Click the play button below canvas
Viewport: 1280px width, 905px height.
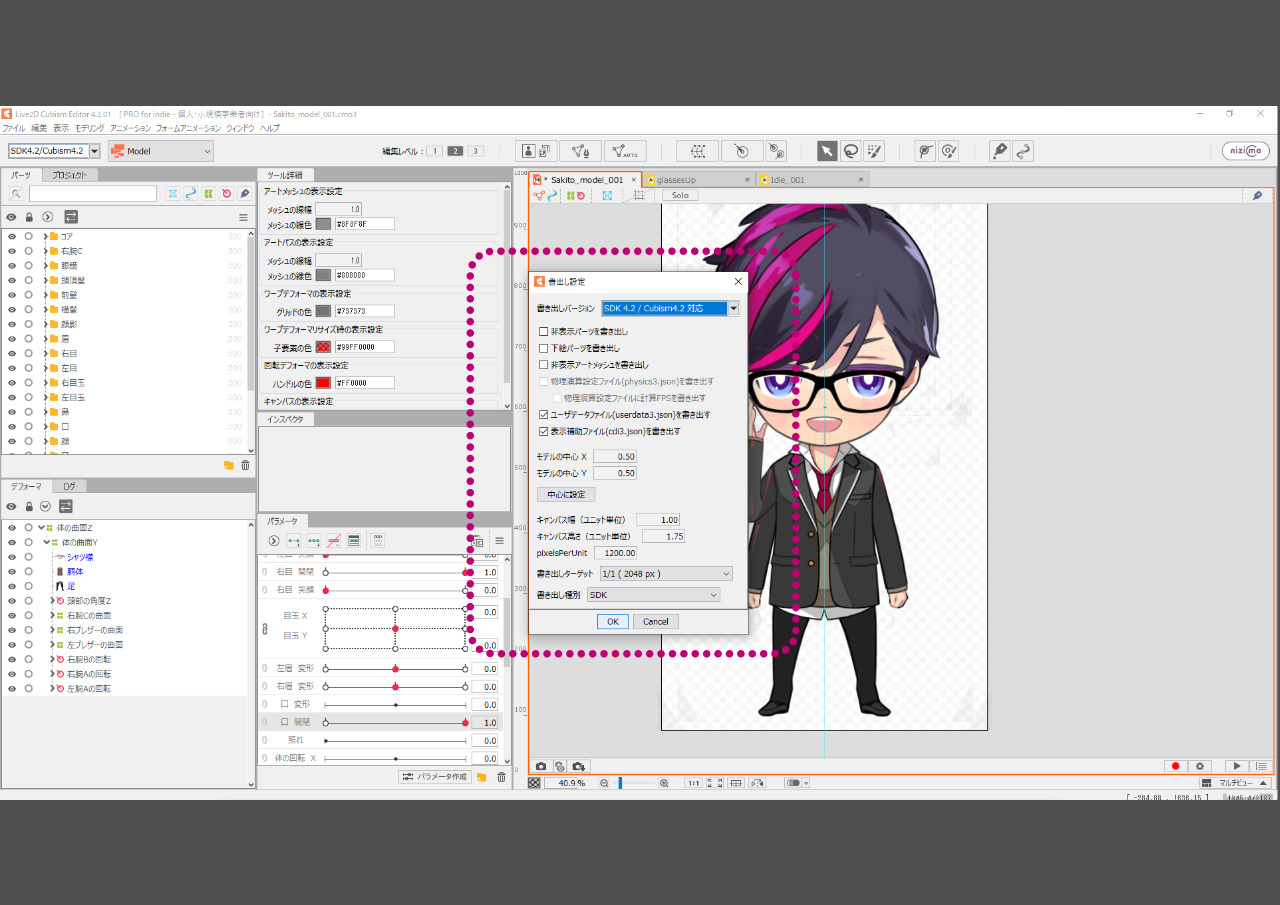tap(1236, 766)
